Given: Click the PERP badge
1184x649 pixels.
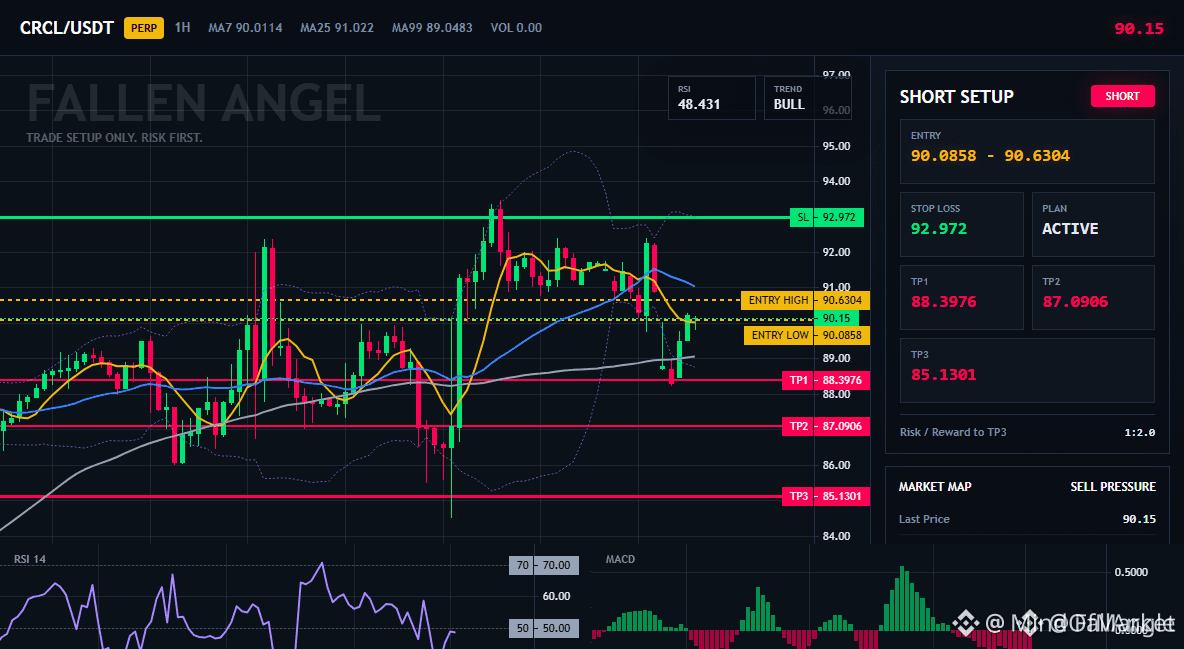Looking at the screenshot, I should pyautogui.click(x=143, y=28).
